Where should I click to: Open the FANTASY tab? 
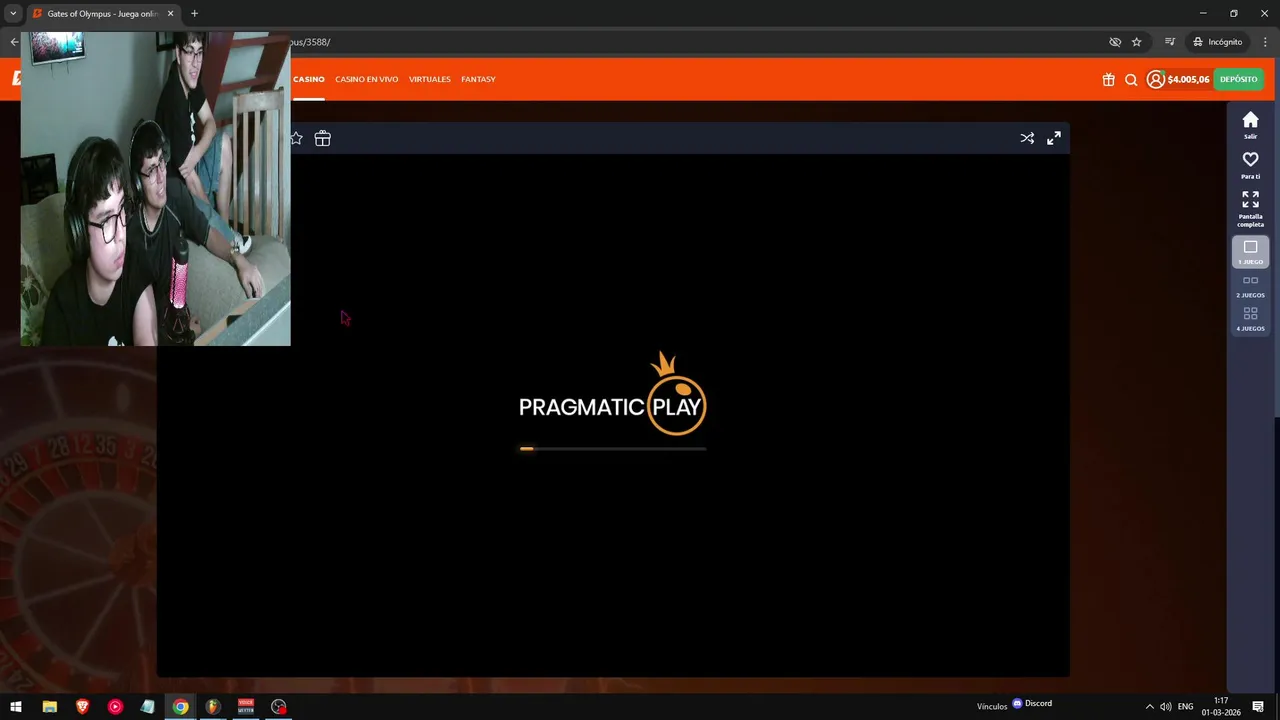[478, 79]
